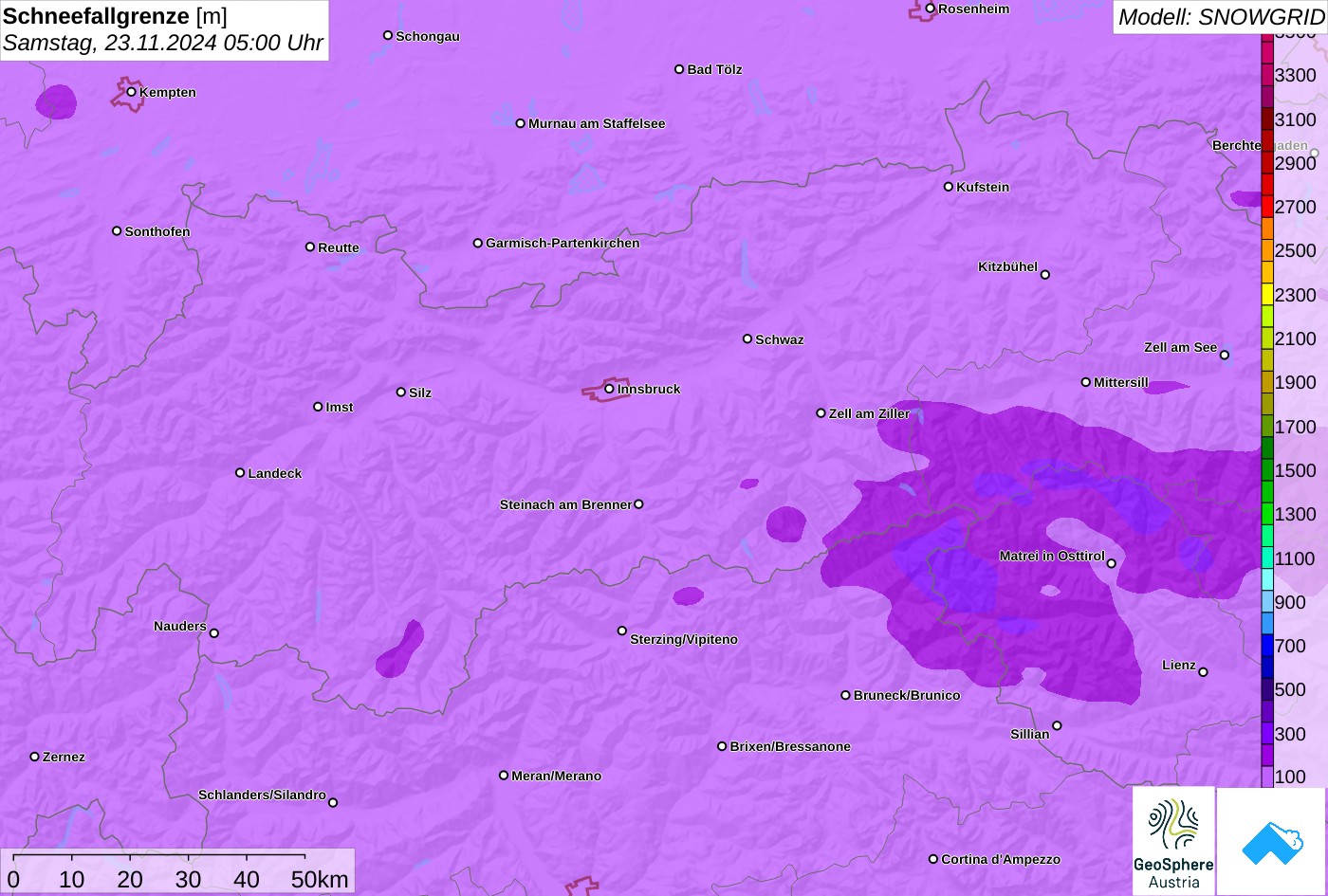Select Cortina d'Ampezzo marker dot
Screen dimensions: 1328x896
tap(933, 859)
